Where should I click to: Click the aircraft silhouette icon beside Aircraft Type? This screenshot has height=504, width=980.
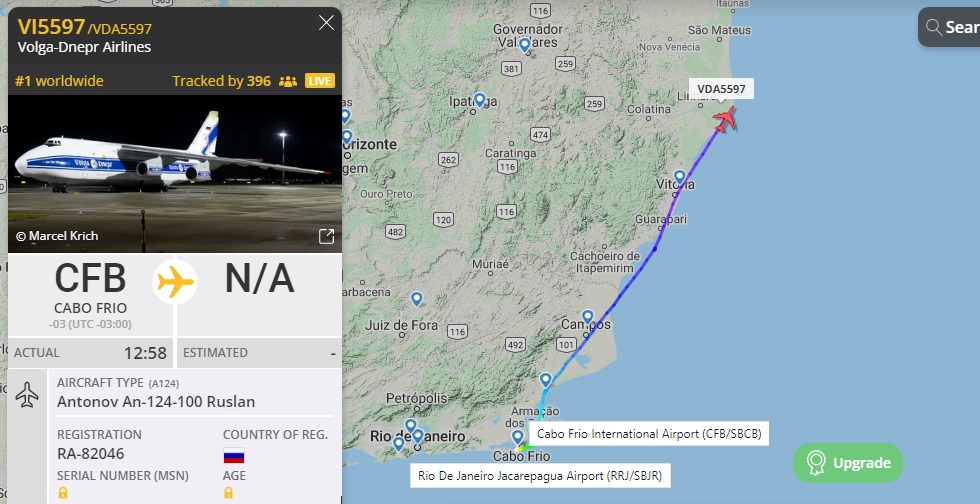(27, 395)
